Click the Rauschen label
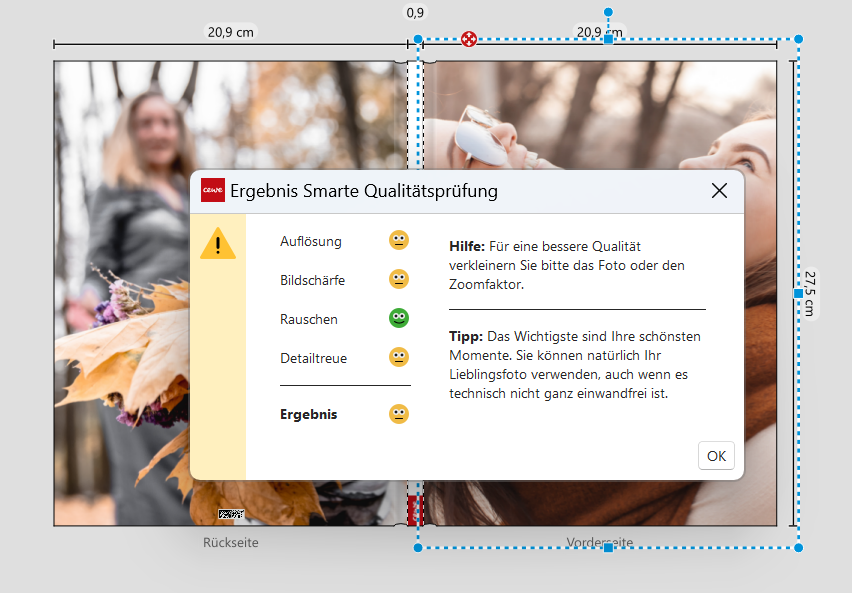The width and height of the screenshot is (852, 593). (309, 320)
